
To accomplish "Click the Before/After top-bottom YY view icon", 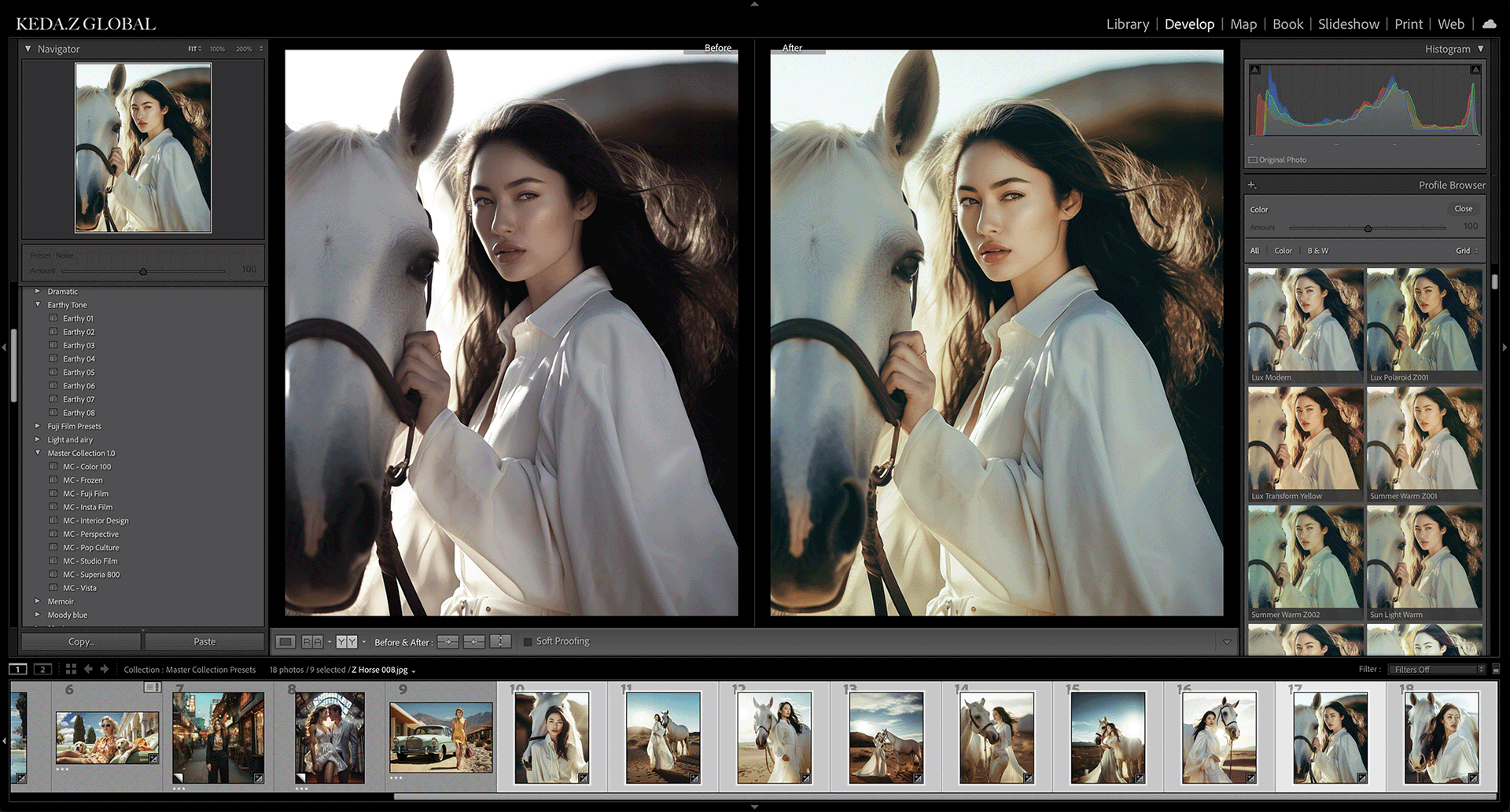I will pyautogui.click(x=346, y=642).
